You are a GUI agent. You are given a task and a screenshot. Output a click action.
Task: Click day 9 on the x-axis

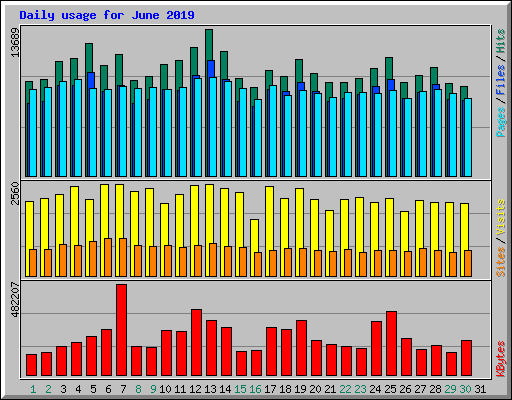153,389
